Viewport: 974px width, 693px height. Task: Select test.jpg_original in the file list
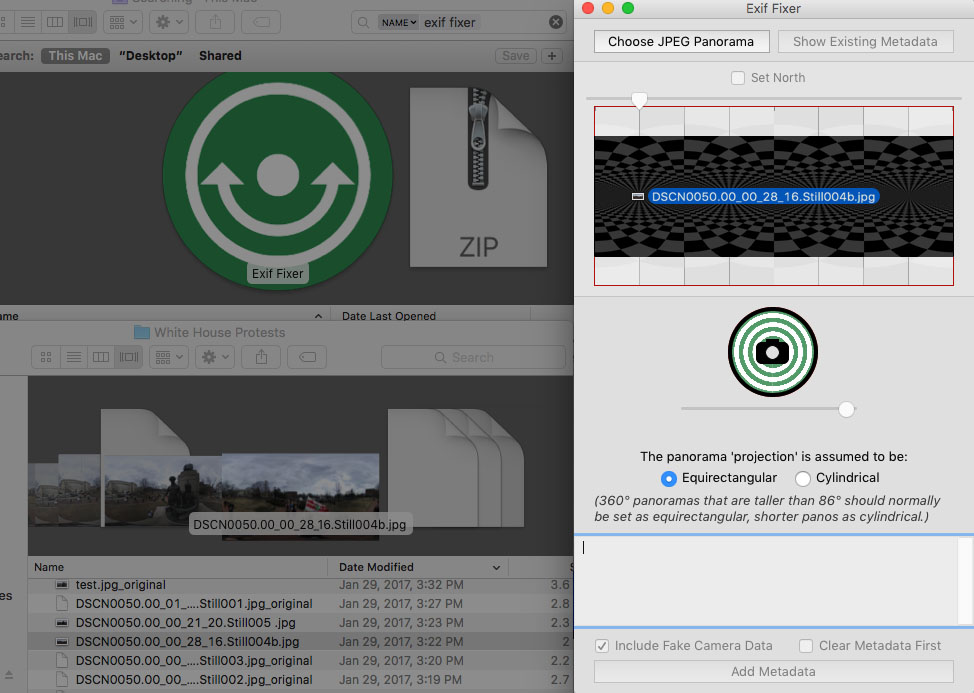click(120, 584)
